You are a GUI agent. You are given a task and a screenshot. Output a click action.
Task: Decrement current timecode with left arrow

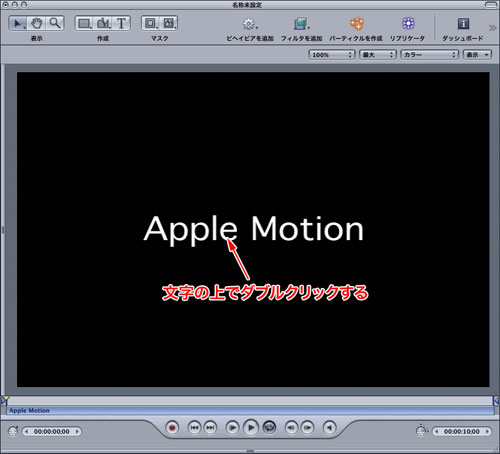[x=27, y=432]
